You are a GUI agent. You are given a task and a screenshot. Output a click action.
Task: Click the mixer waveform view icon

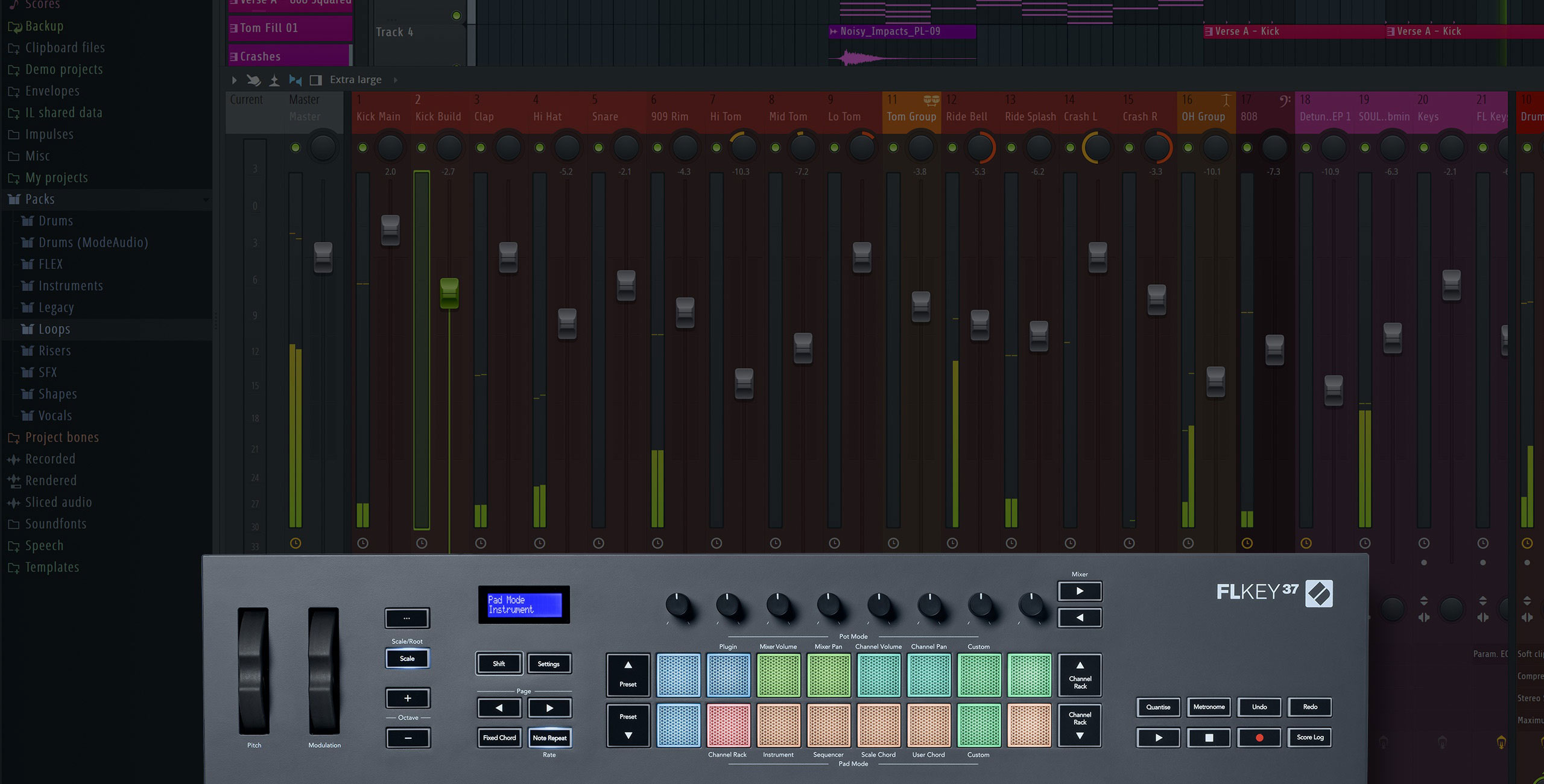coord(274,80)
